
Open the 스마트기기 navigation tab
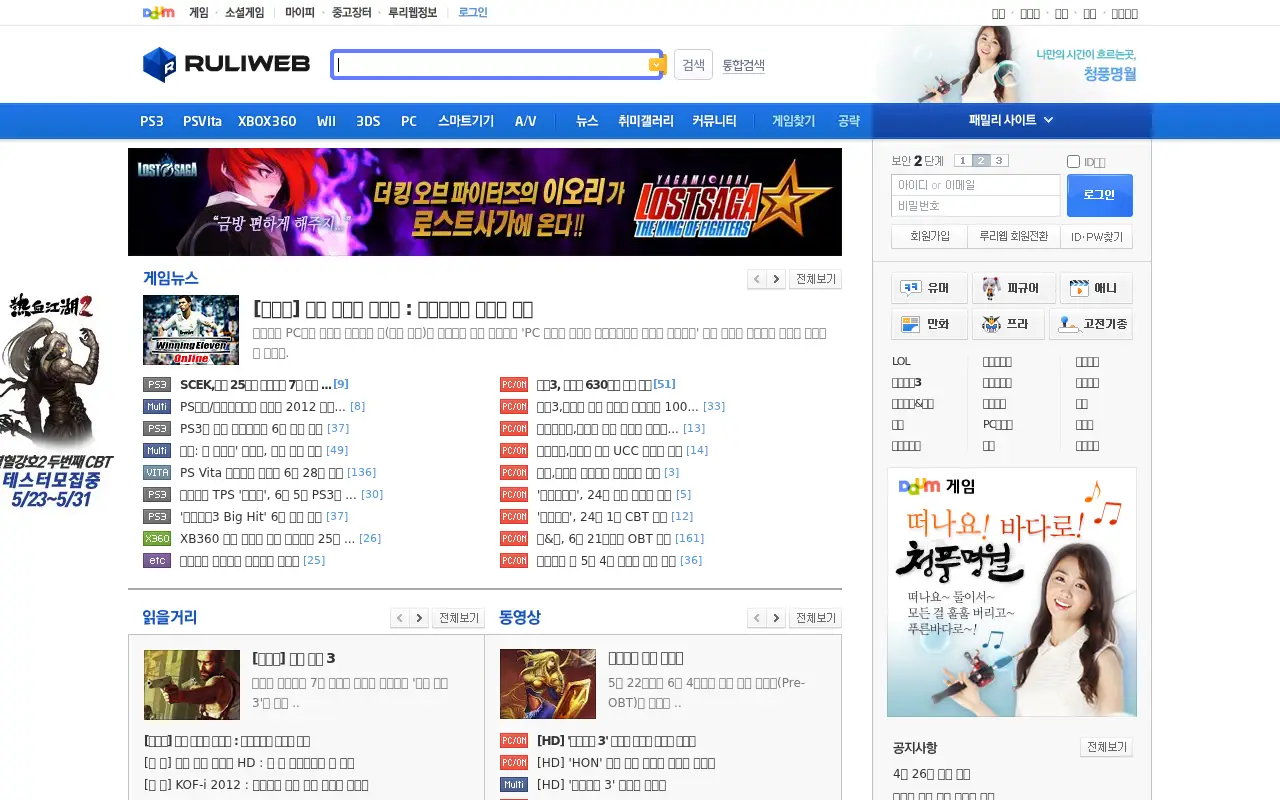click(466, 121)
